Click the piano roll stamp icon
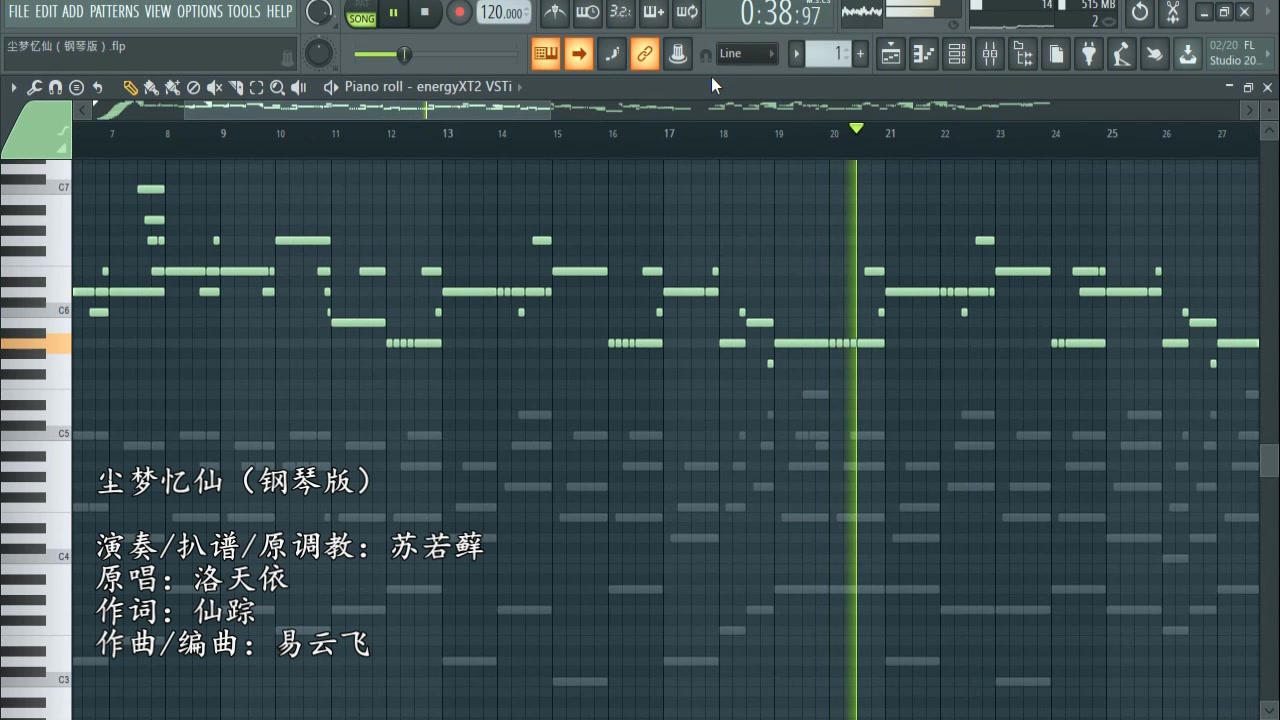 (76, 88)
